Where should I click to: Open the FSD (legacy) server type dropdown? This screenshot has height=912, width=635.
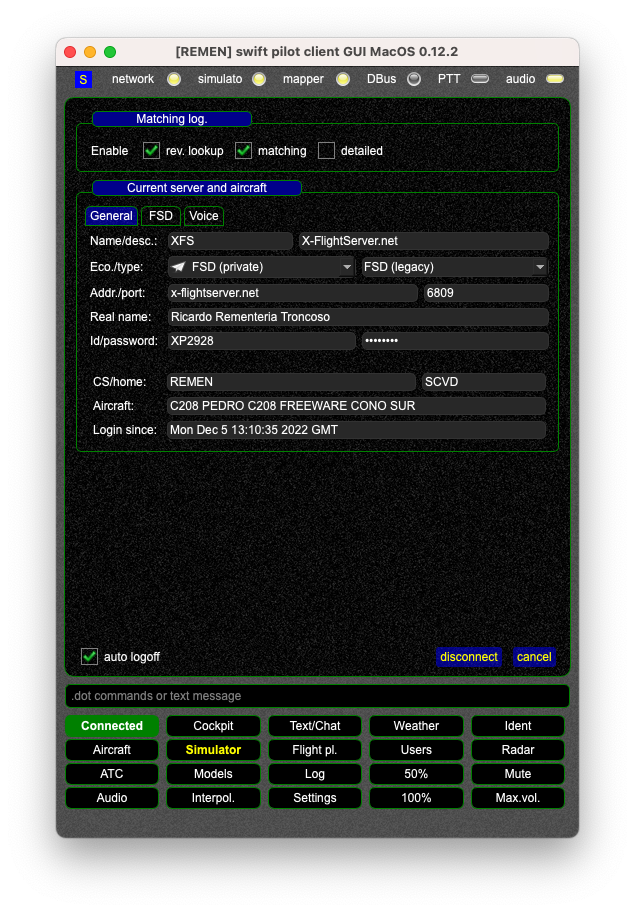(x=454, y=267)
